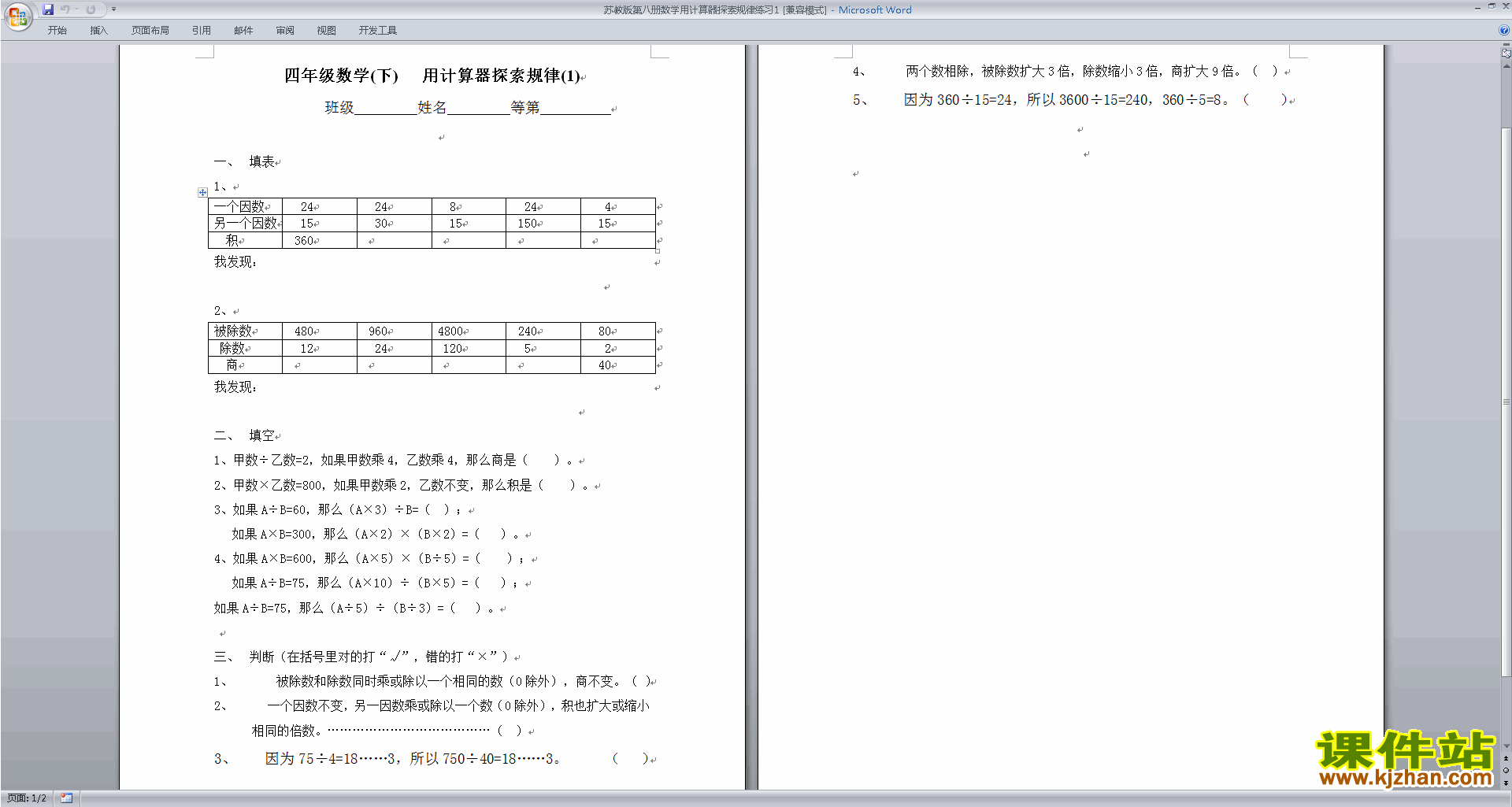Click the section heading 二、填空

[x=245, y=435]
